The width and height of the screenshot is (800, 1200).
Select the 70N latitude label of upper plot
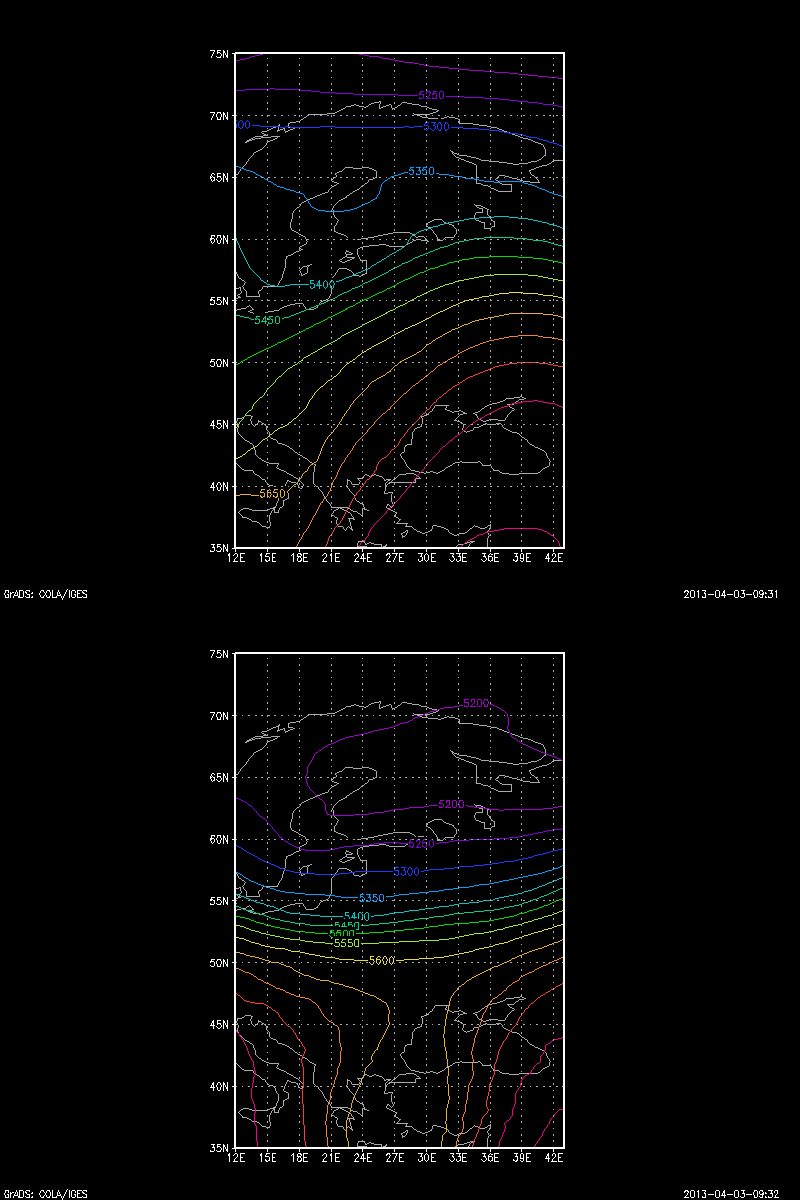(x=221, y=116)
